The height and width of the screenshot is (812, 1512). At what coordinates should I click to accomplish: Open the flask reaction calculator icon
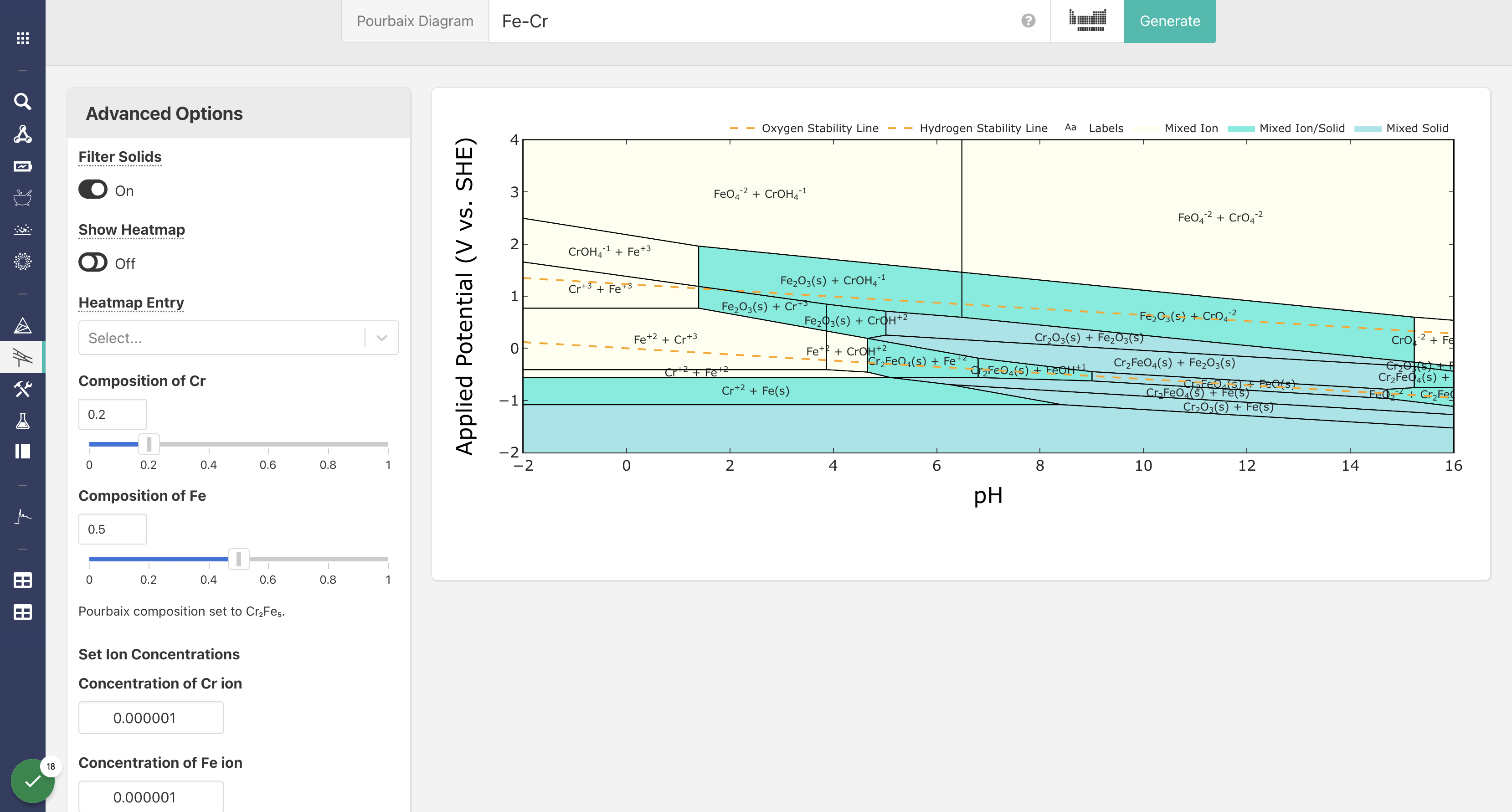22,421
